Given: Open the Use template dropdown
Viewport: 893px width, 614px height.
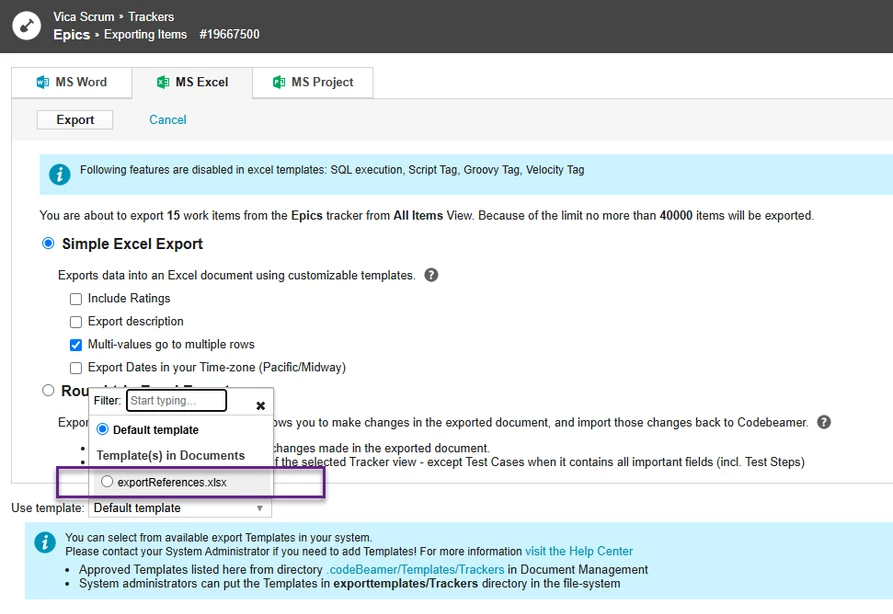Looking at the screenshot, I should point(180,508).
